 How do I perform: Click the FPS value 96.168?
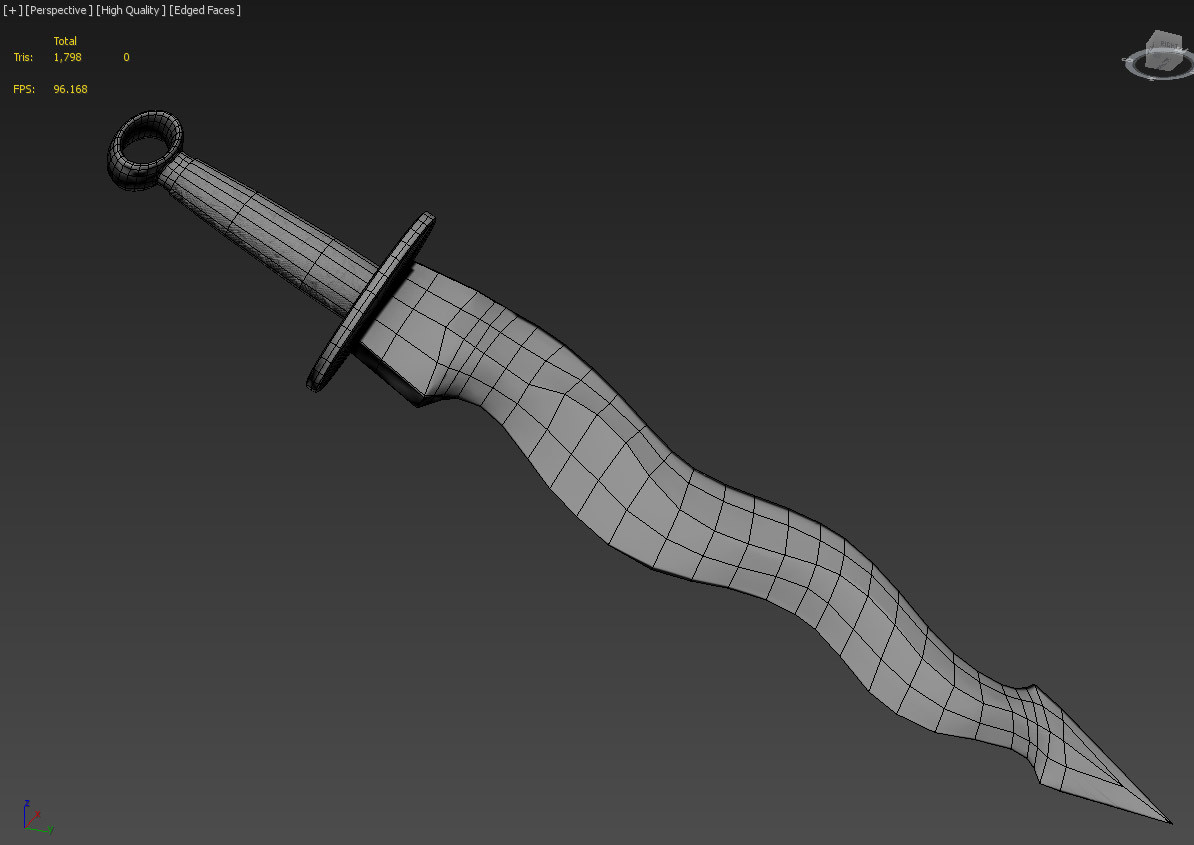point(70,89)
